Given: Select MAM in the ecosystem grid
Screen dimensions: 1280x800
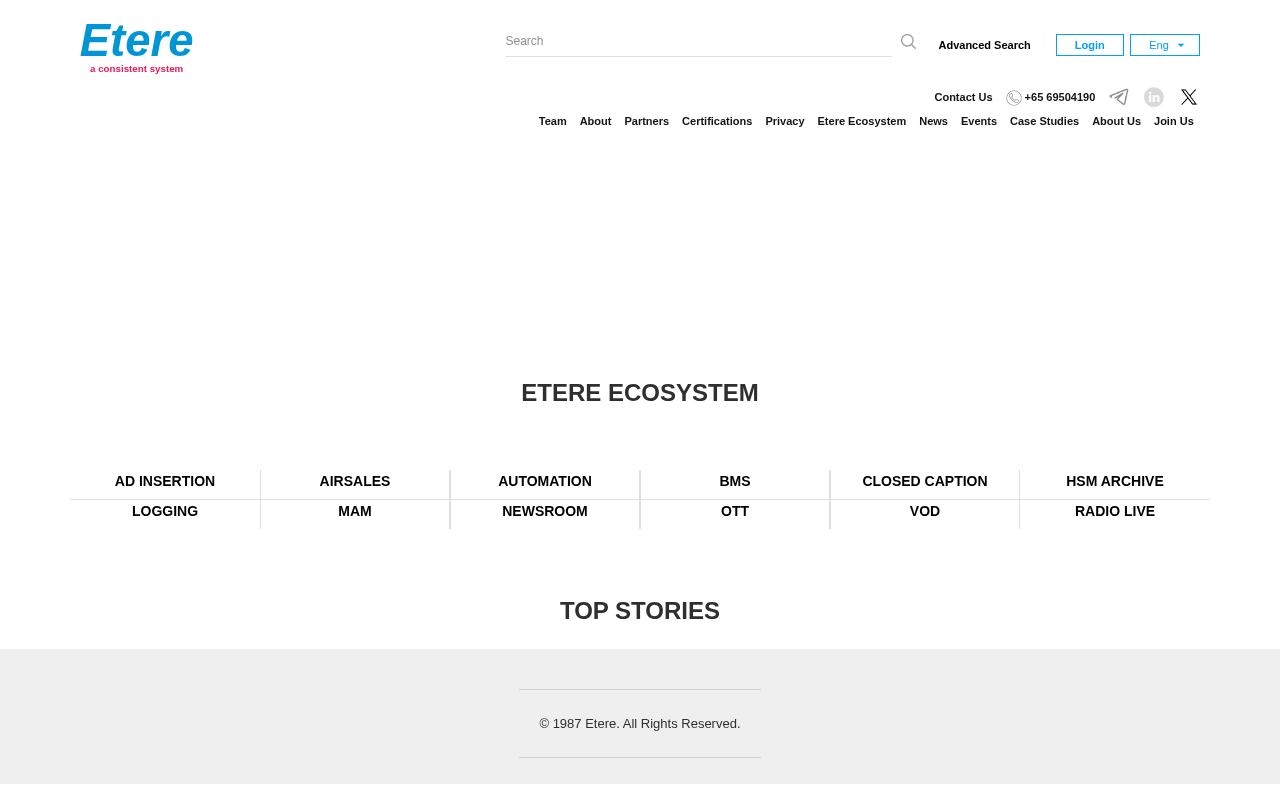Looking at the screenshot, I should tap(355, 511).
